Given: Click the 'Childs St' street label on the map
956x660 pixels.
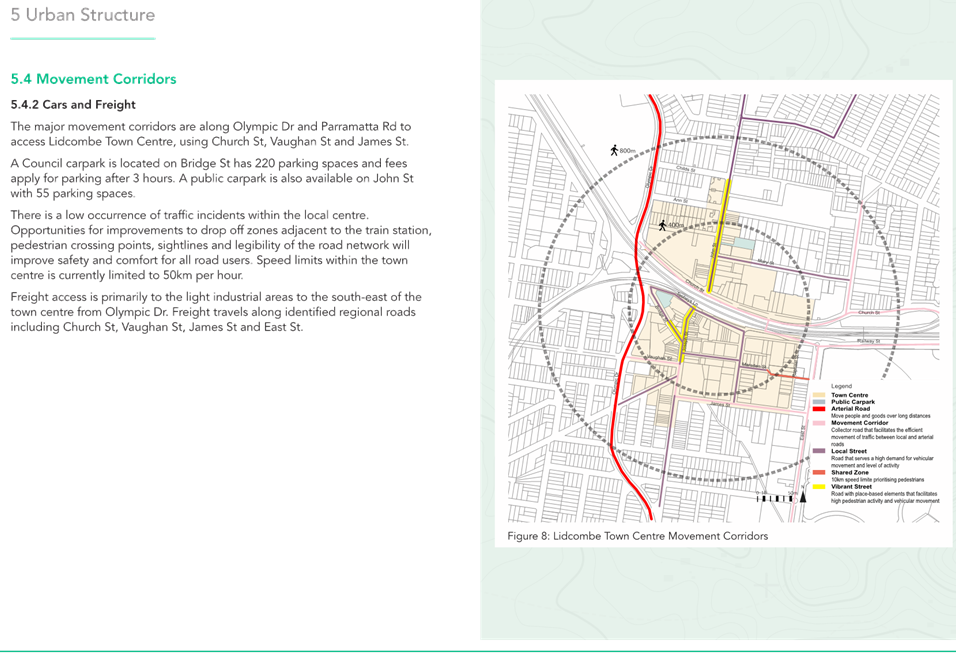Looking at the screenshot, I should click(x=686, y=169).
